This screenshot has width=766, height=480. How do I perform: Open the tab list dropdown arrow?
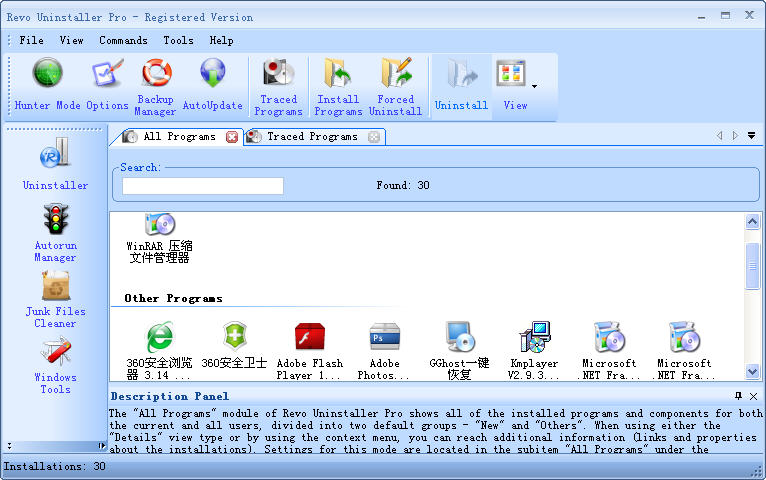pyautogui.click(x=751, y=136)
